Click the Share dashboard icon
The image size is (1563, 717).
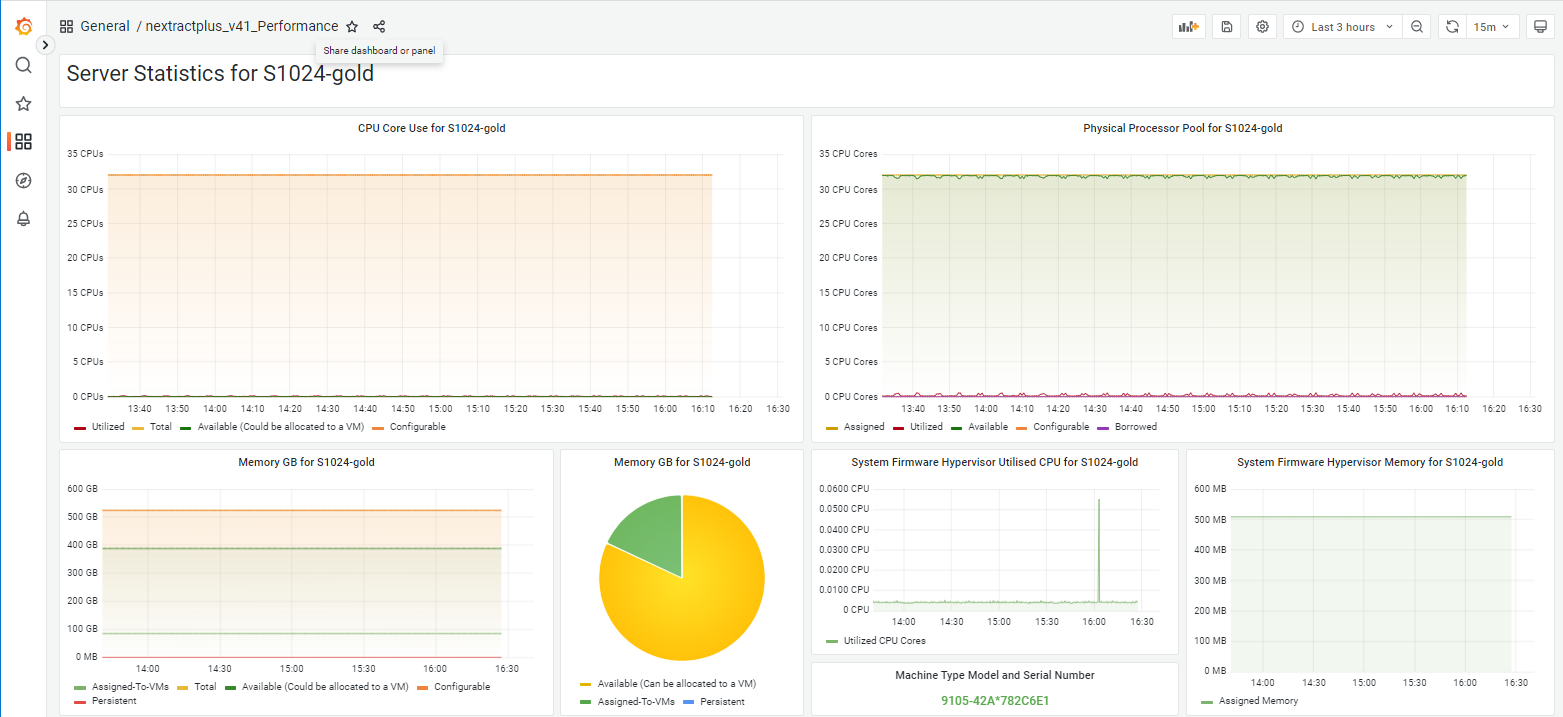(379, 27)
